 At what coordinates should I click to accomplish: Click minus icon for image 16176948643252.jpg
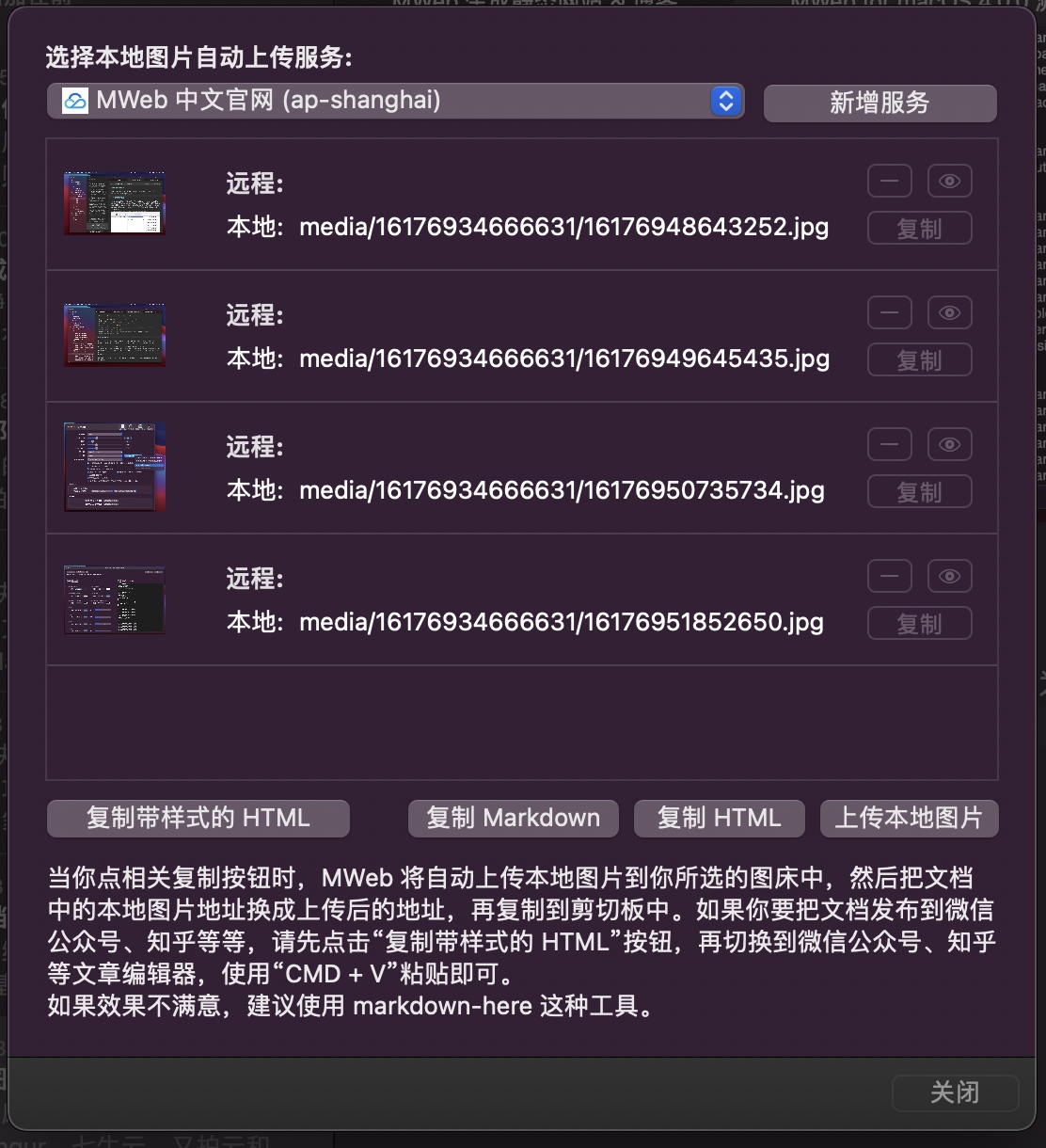pos(889,181)
